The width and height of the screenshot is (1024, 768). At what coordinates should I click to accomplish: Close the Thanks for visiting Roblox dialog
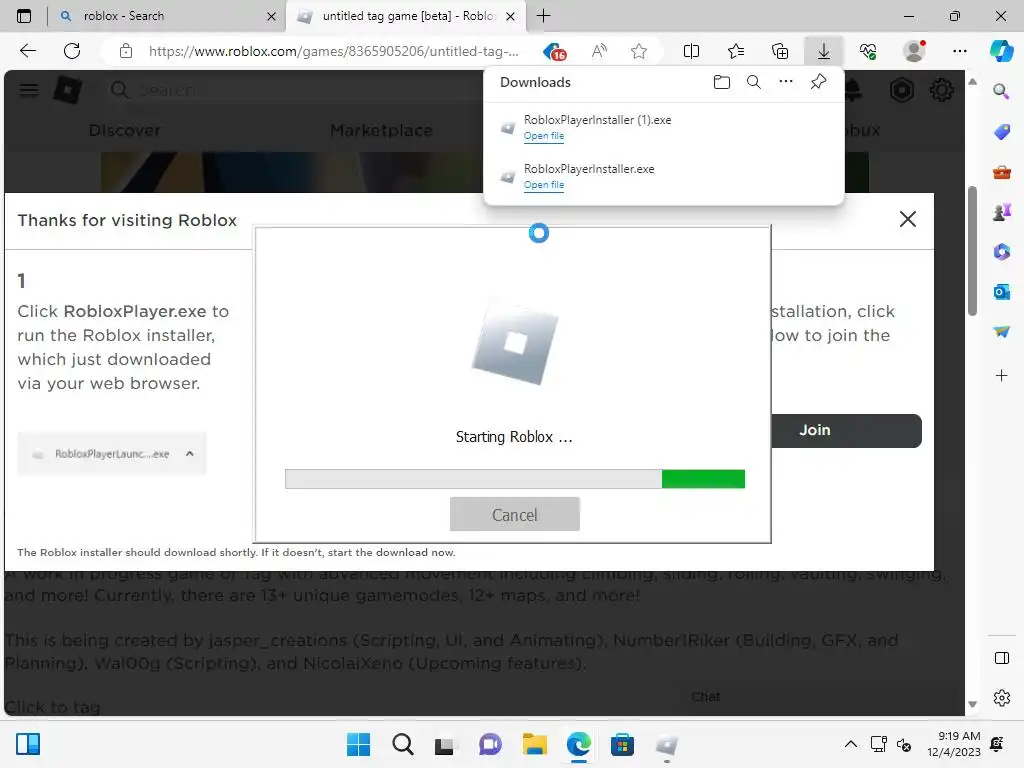908,219
